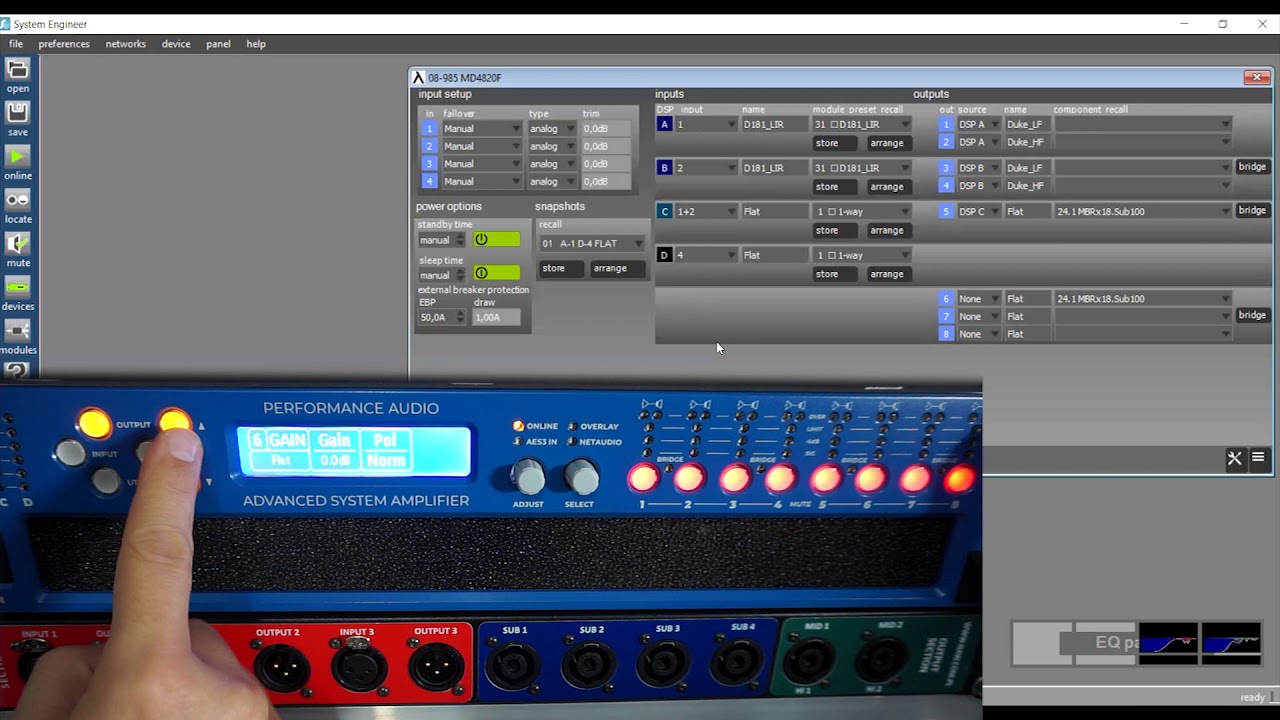The image size is (1280, 720).
Task: Click the open icon in sidebar
Action: [x=18, y=69]
